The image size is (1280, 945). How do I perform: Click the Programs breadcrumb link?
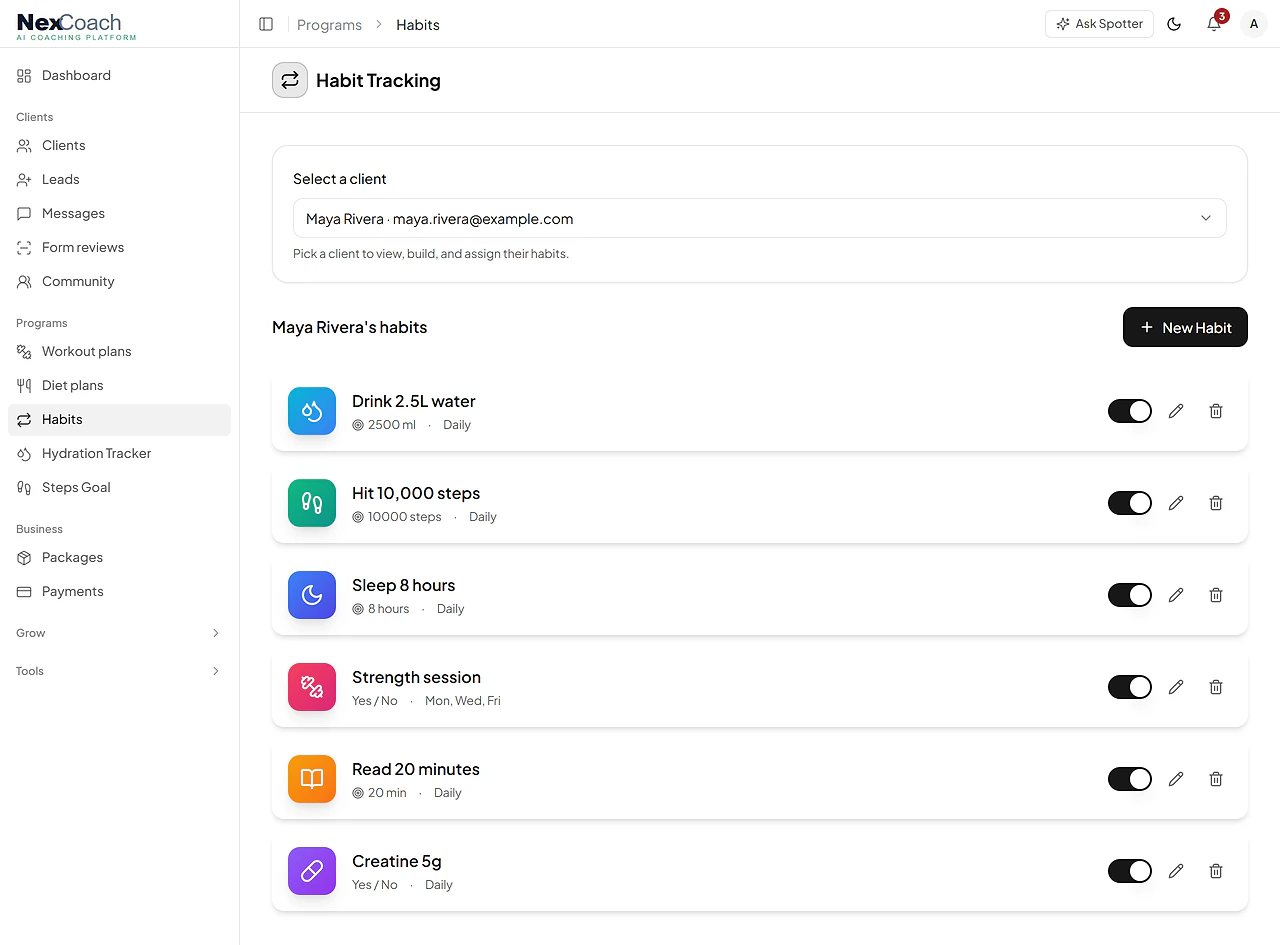329,25
